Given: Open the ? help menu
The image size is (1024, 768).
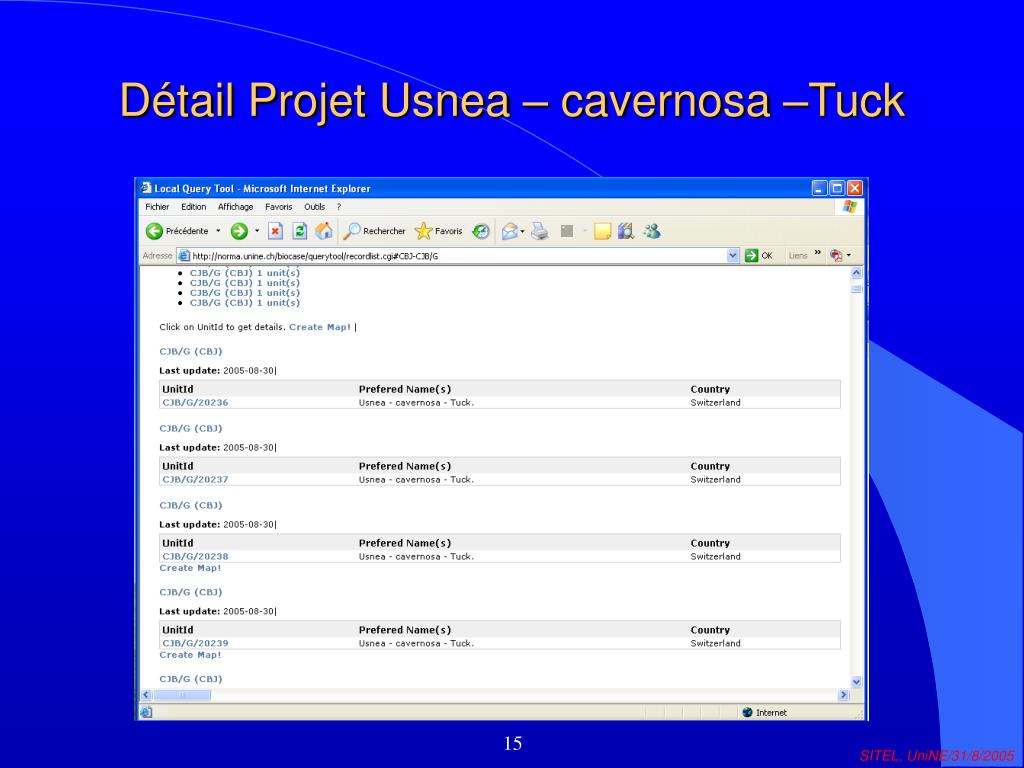Looking at the screenshot, I should (x=339, y=207).
